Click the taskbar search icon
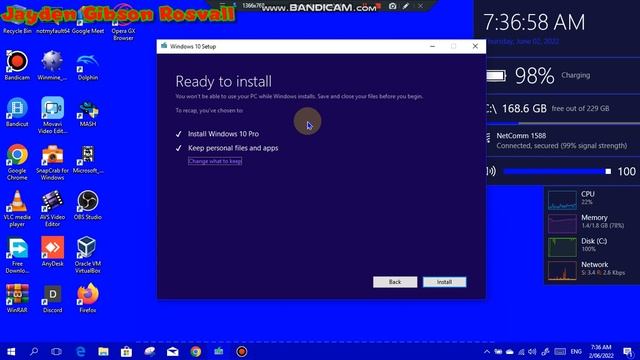The height and width of the screenshot is (360, 640). pos(34,351)
